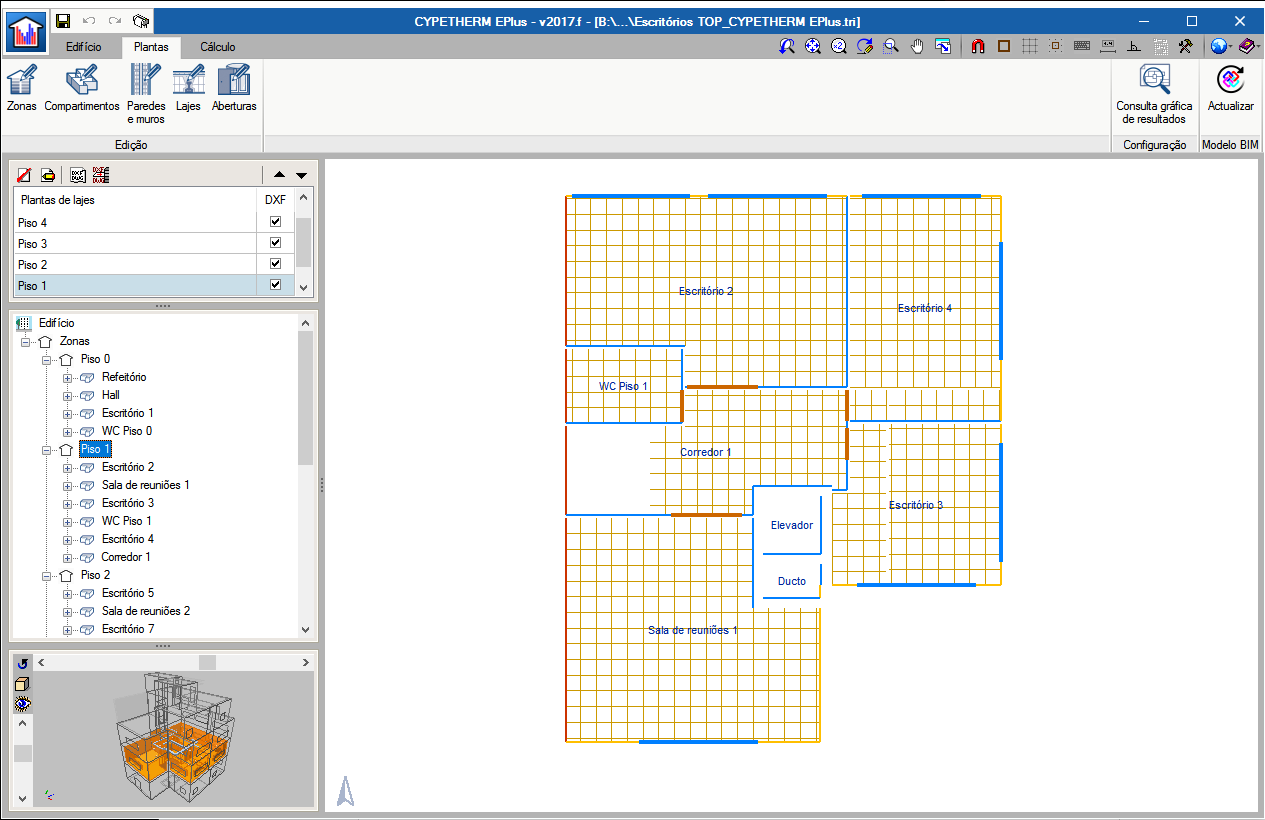
Task: Open the help book dropdown arrow
Action: (1258, 46)
